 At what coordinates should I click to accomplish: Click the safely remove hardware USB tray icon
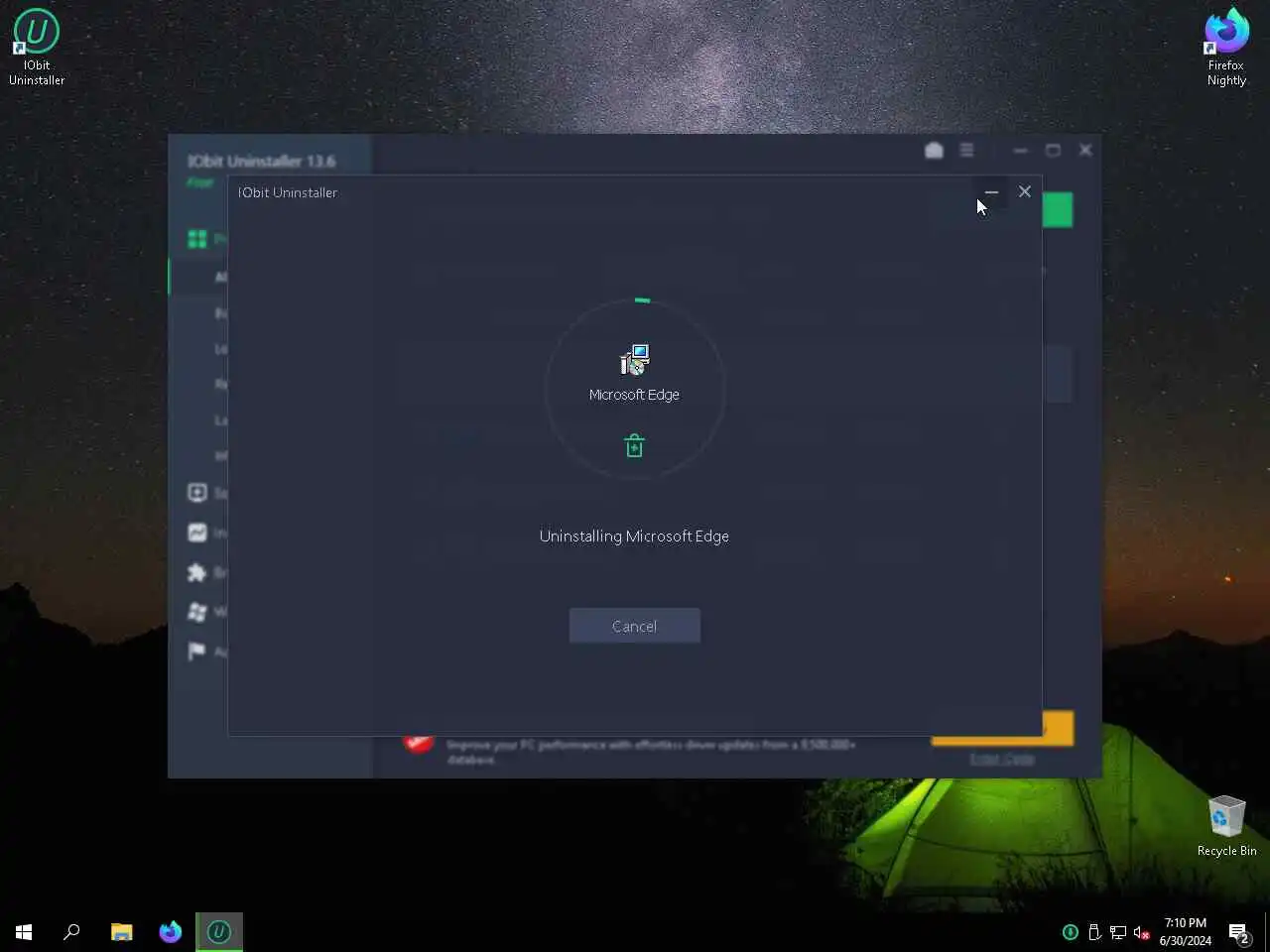[1094, 932]
